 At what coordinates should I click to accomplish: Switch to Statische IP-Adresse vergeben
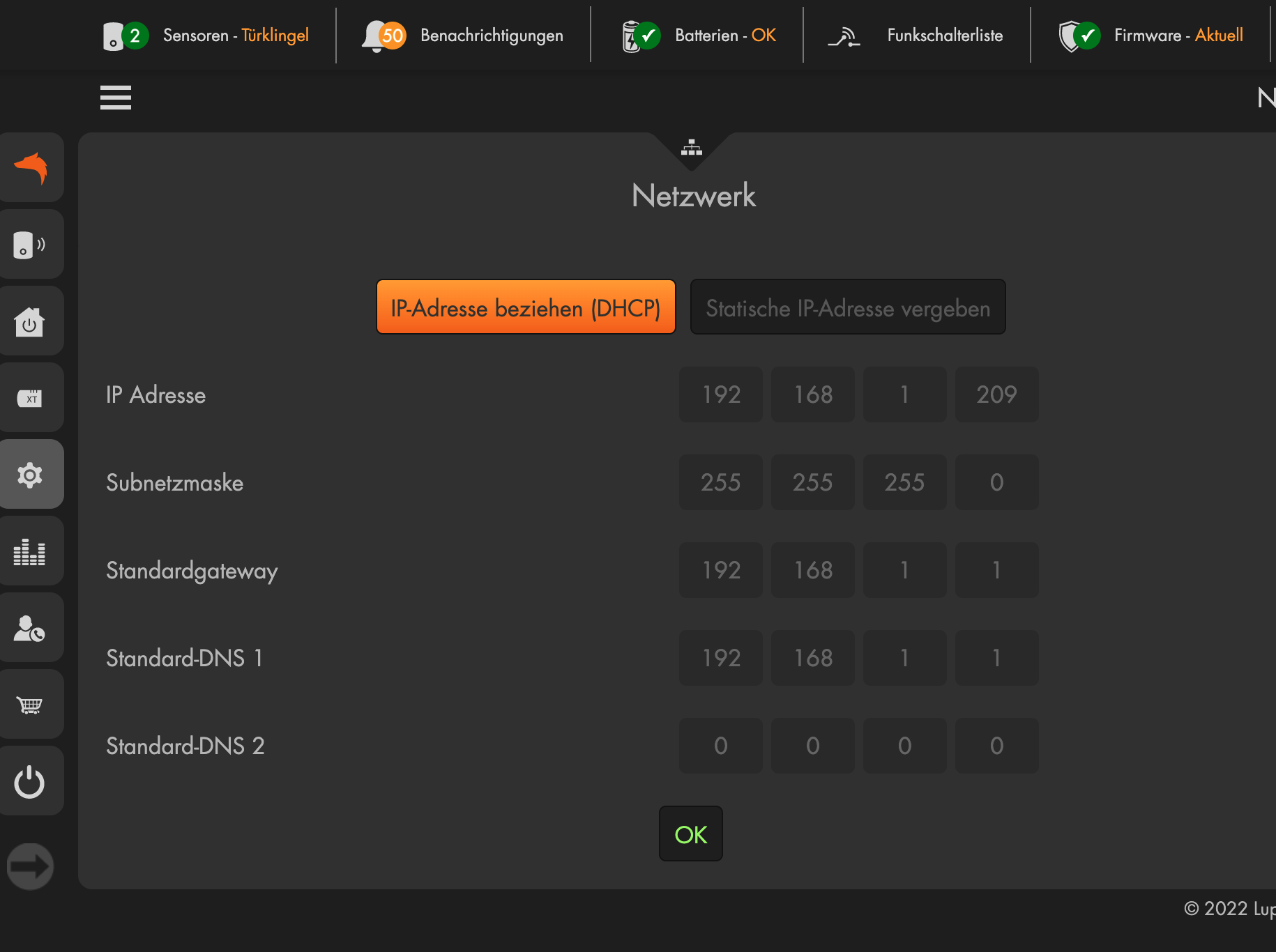click(x=847, y=307)
